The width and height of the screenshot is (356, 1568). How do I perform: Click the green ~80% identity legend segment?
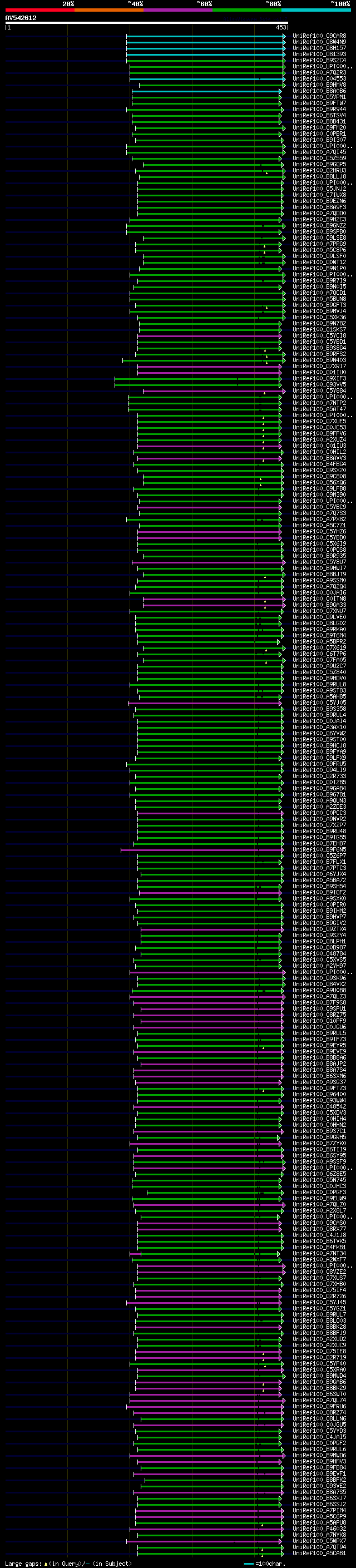pyautogui.click(x=247, y=10)
